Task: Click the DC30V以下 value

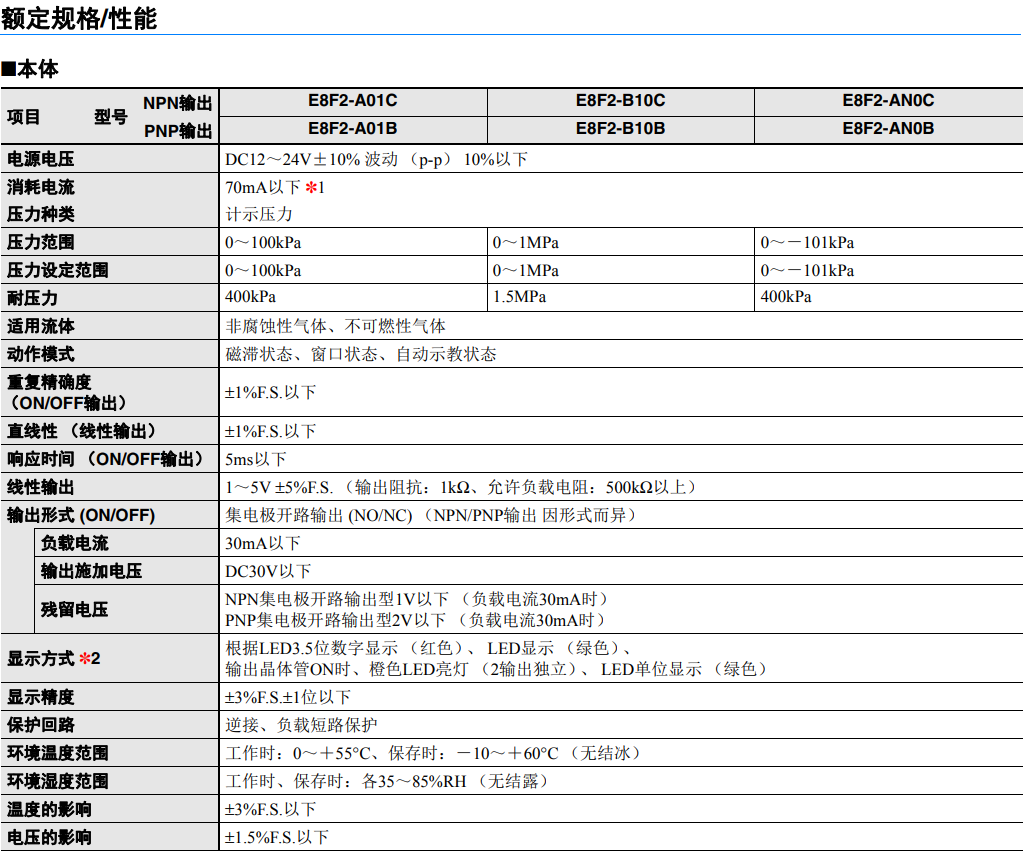Action: pyautogui.click(x=268, y=571)
